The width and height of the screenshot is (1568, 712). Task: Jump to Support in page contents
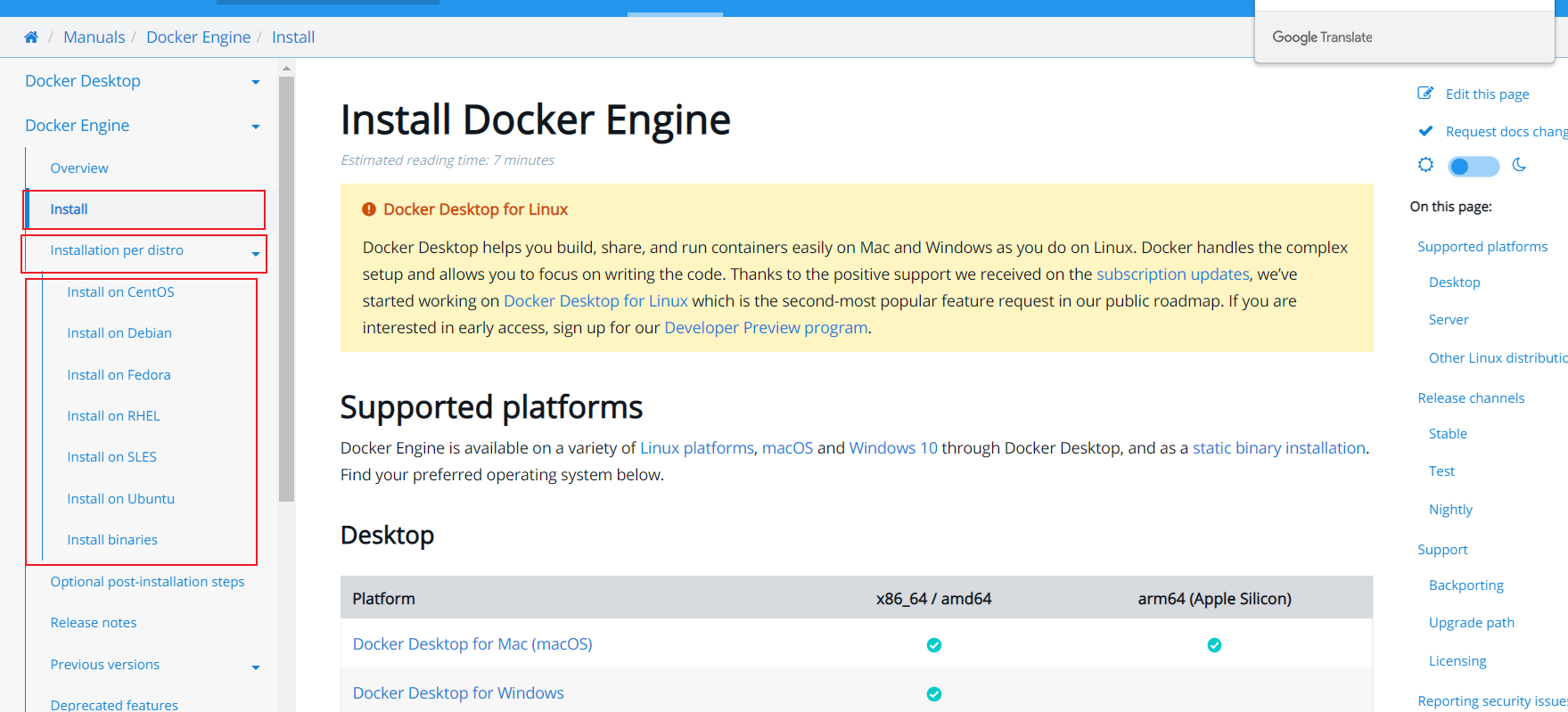coord(1442,550)
